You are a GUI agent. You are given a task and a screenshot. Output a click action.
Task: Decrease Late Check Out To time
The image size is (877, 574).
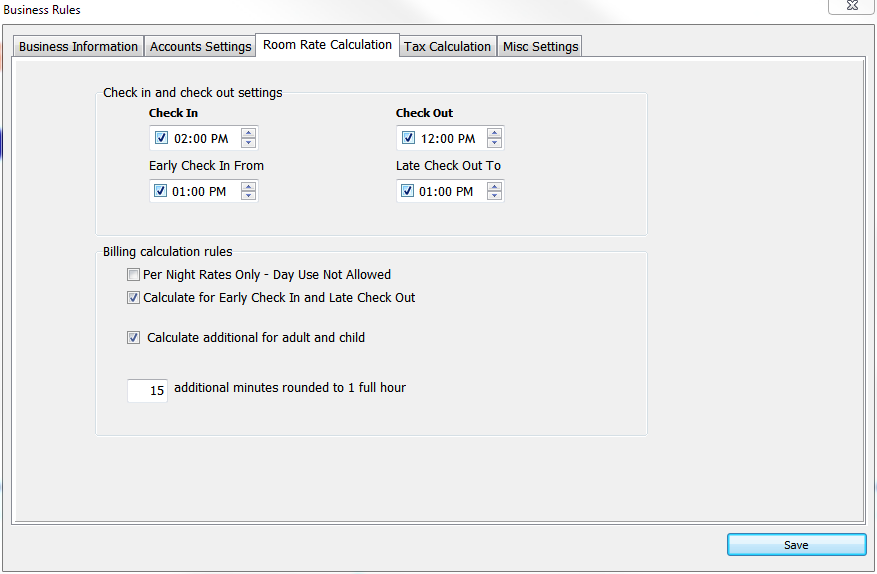494,196
